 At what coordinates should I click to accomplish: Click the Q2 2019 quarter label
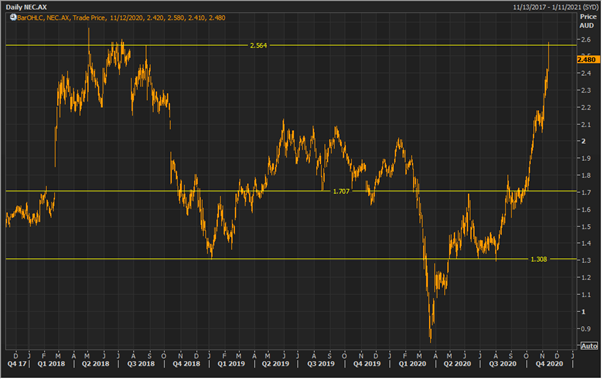pyautogui.click(x=275, y=364)
